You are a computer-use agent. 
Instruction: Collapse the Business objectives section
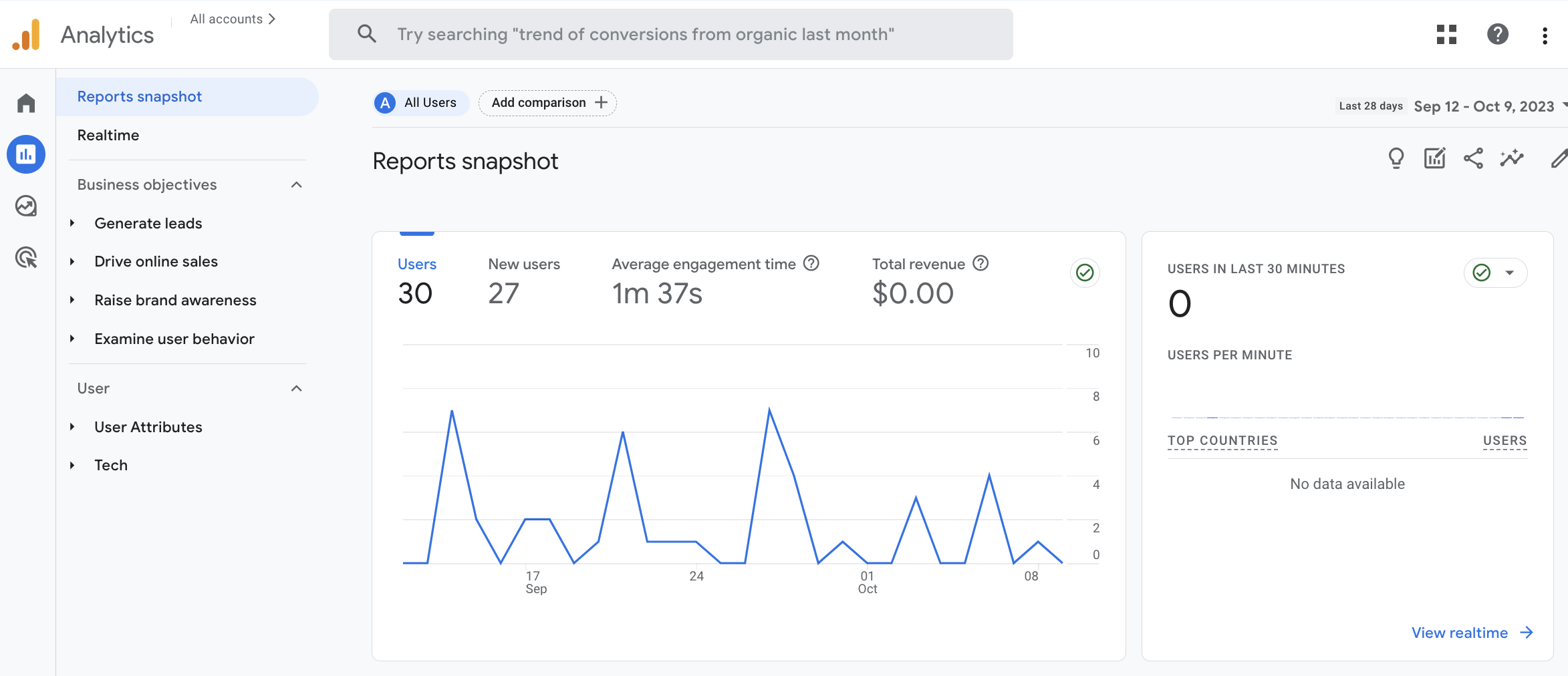coord(297,184)
